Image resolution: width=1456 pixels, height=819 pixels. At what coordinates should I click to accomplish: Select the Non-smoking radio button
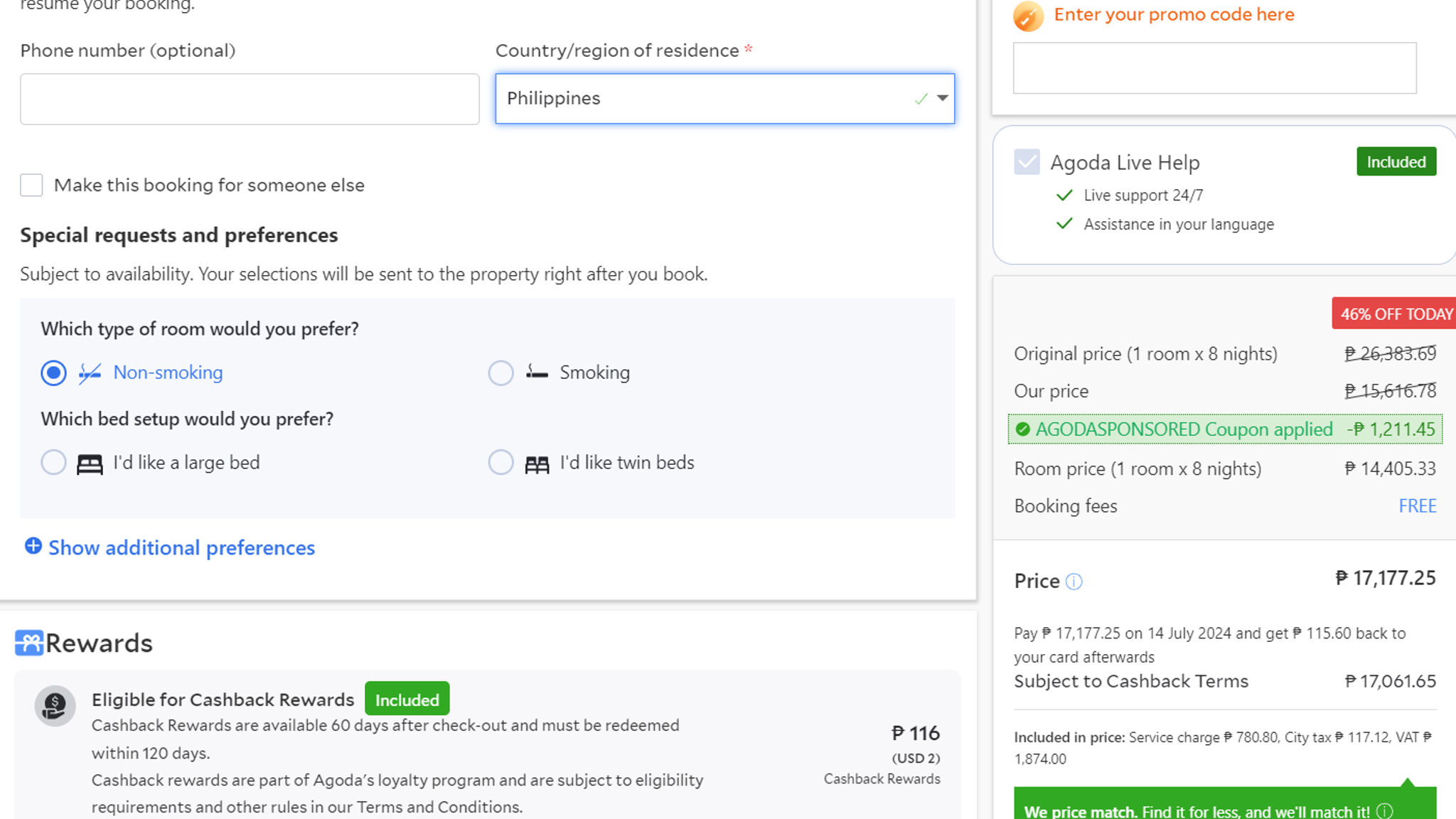(53, 372)
